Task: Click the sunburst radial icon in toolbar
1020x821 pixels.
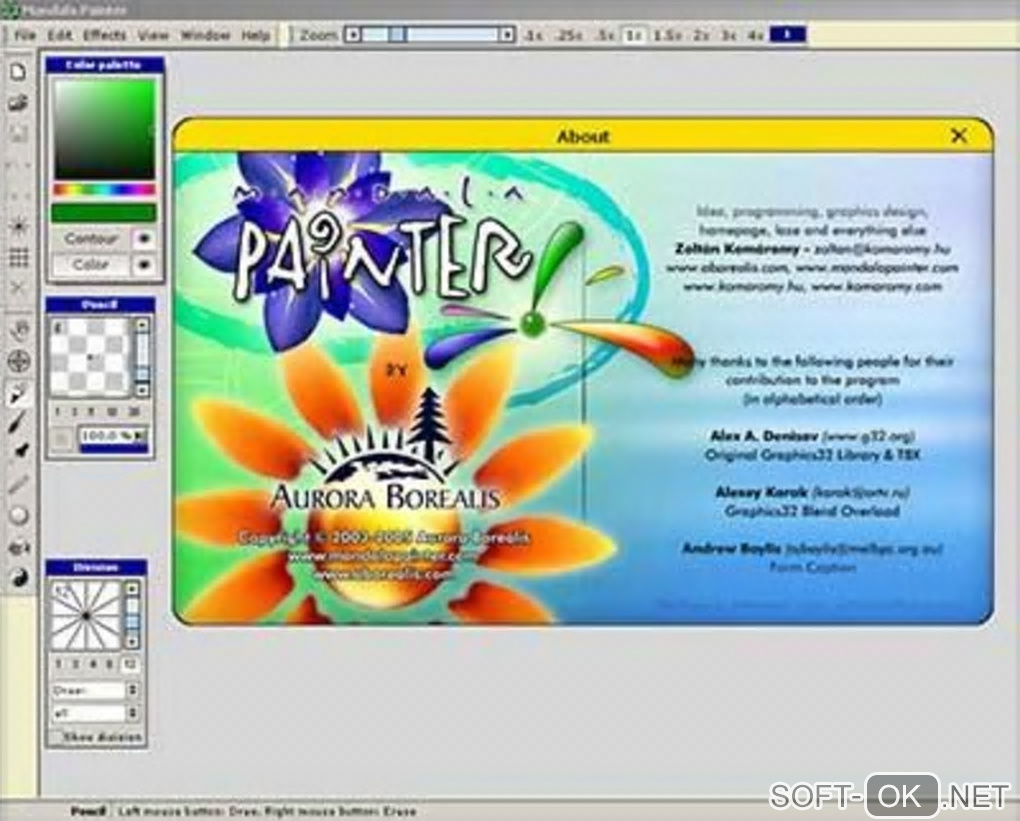Action: pyautogui.click(x=18, y=227)
